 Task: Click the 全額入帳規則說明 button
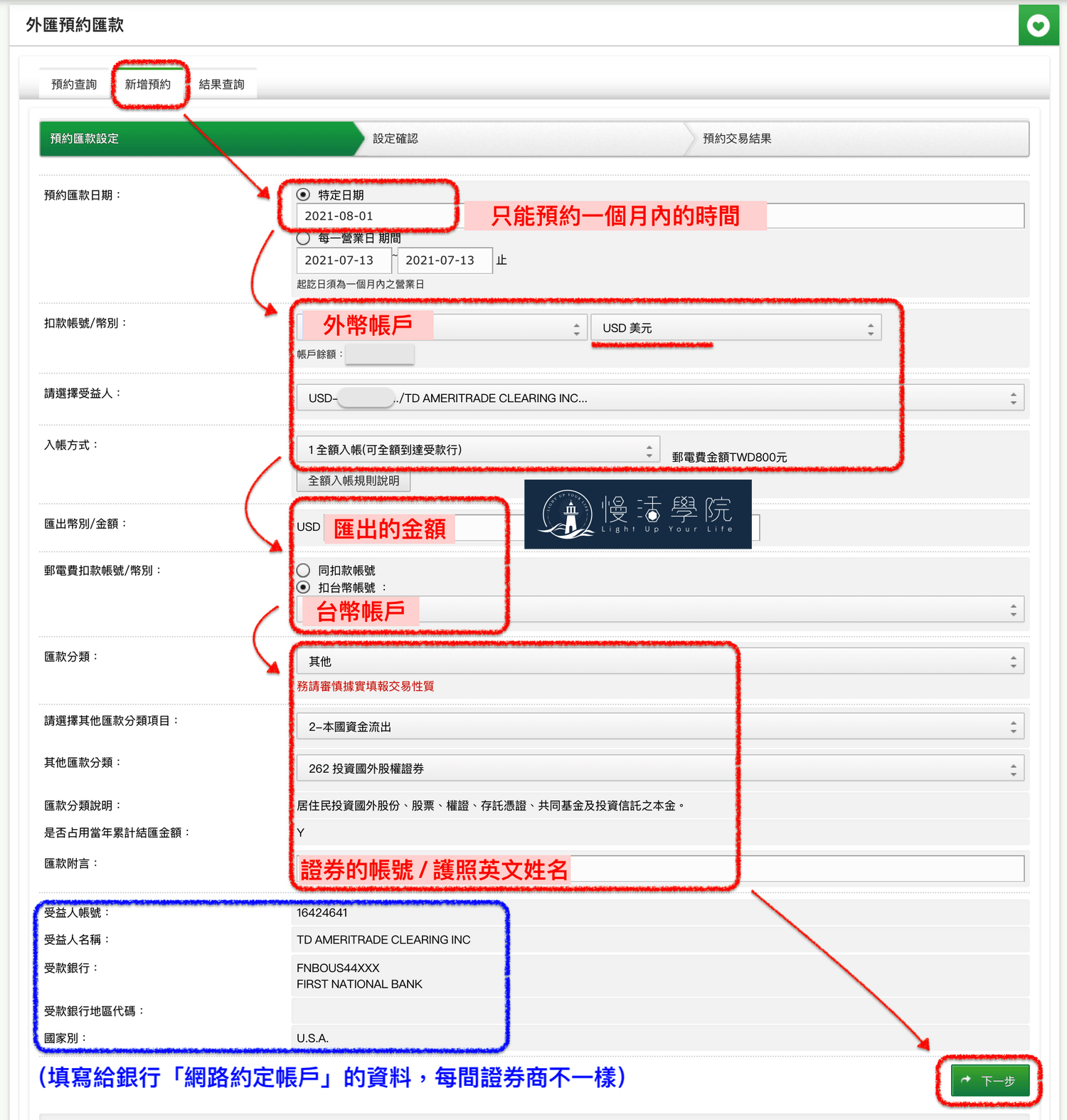(x=353, y=481)
